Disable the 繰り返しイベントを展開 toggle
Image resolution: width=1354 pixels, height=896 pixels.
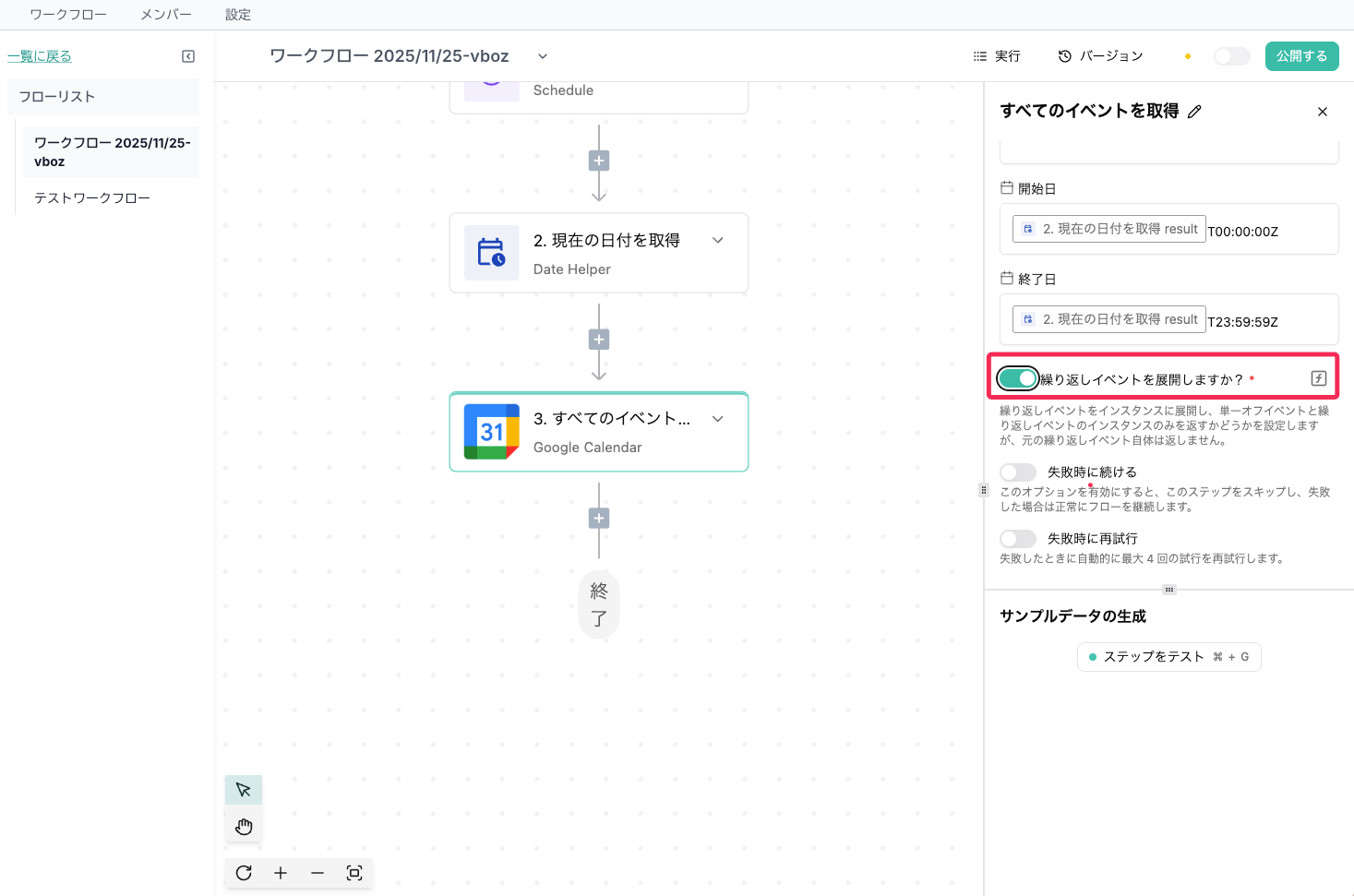[1018, 378]
